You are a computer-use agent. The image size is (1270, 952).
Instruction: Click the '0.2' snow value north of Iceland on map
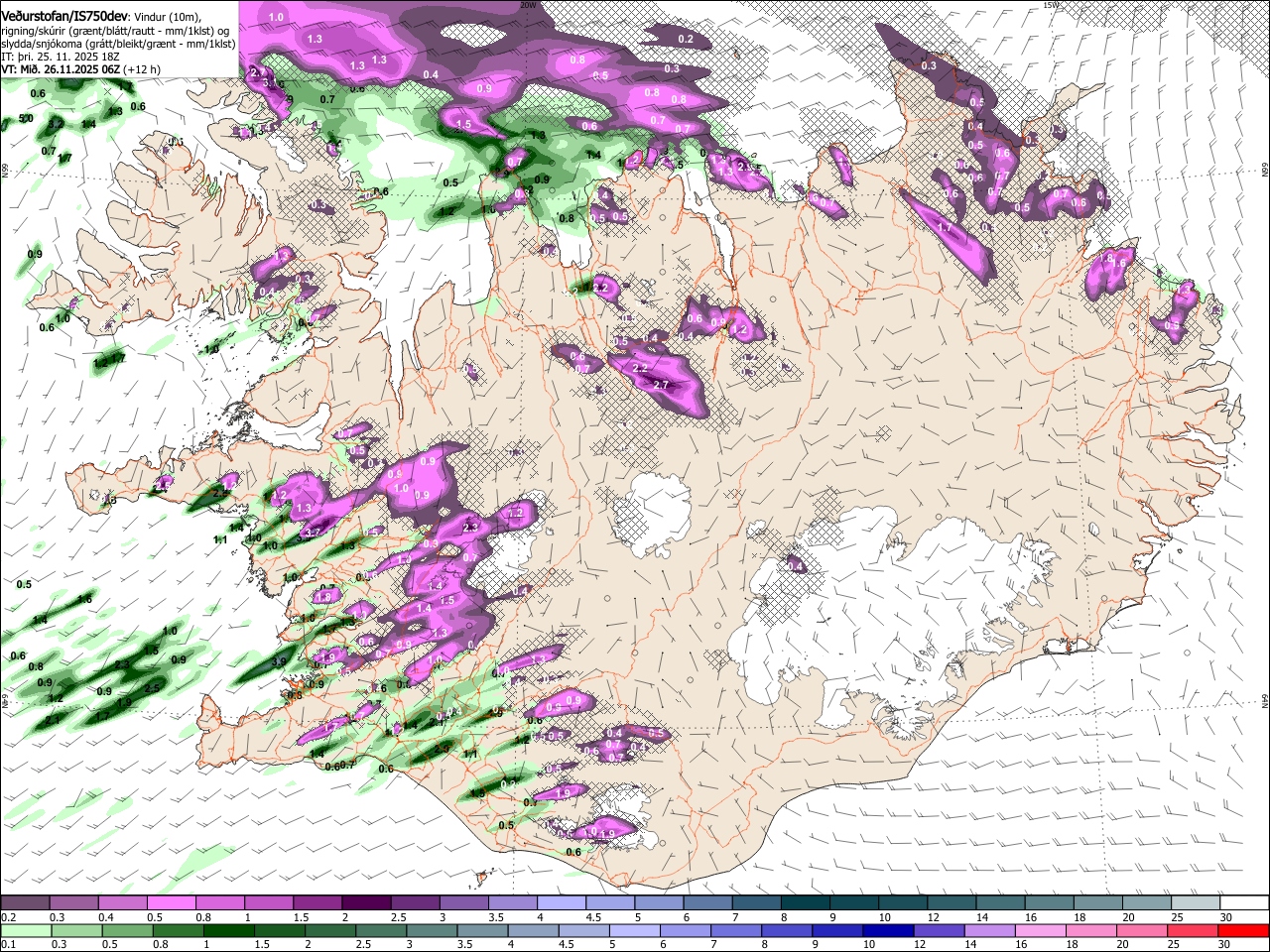pos(686,40)
